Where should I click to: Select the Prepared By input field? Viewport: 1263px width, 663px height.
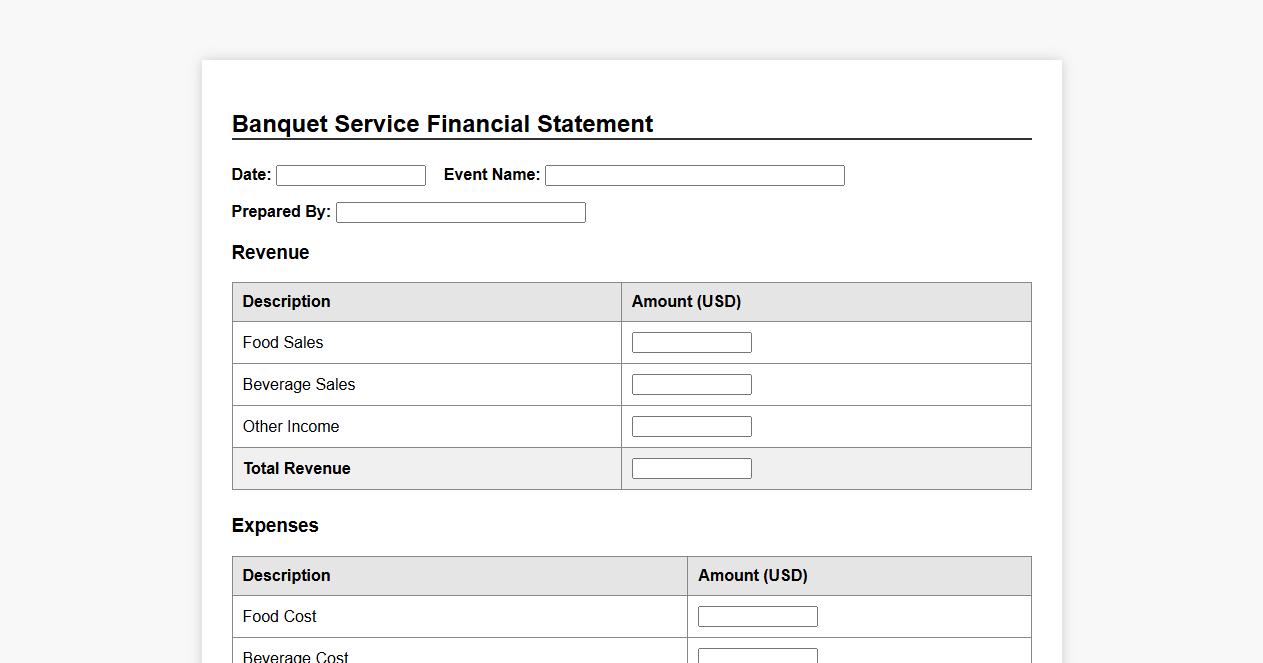(460, 213)
